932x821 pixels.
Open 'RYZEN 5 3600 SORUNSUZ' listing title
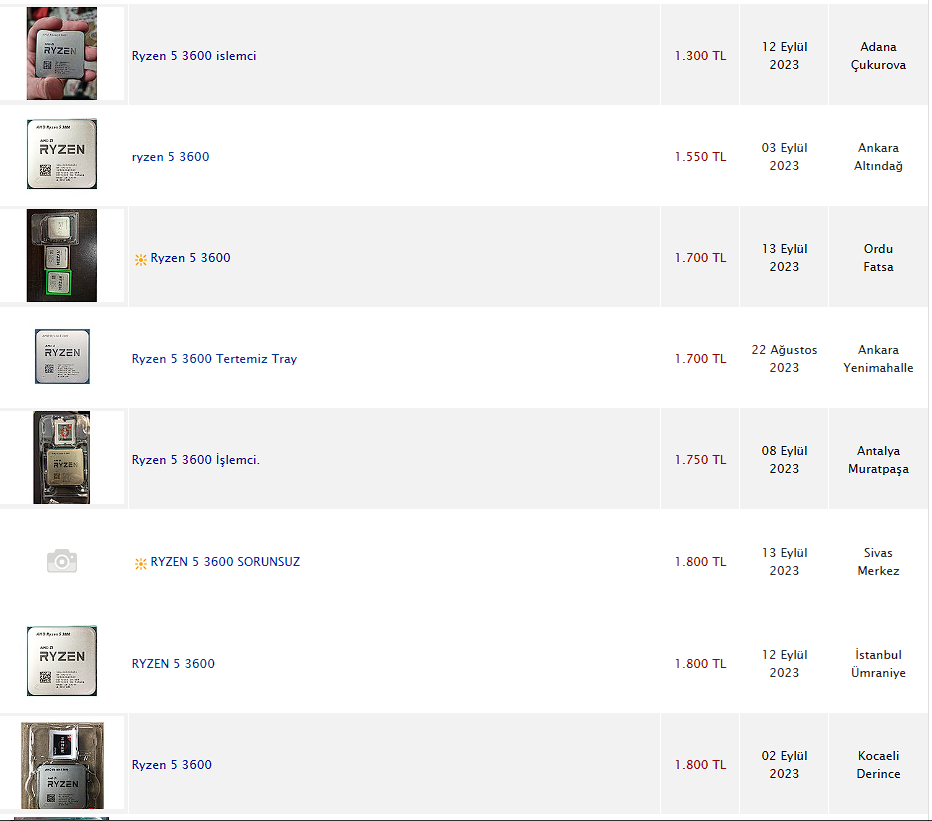pyautogui.click(x=225, y=562)
